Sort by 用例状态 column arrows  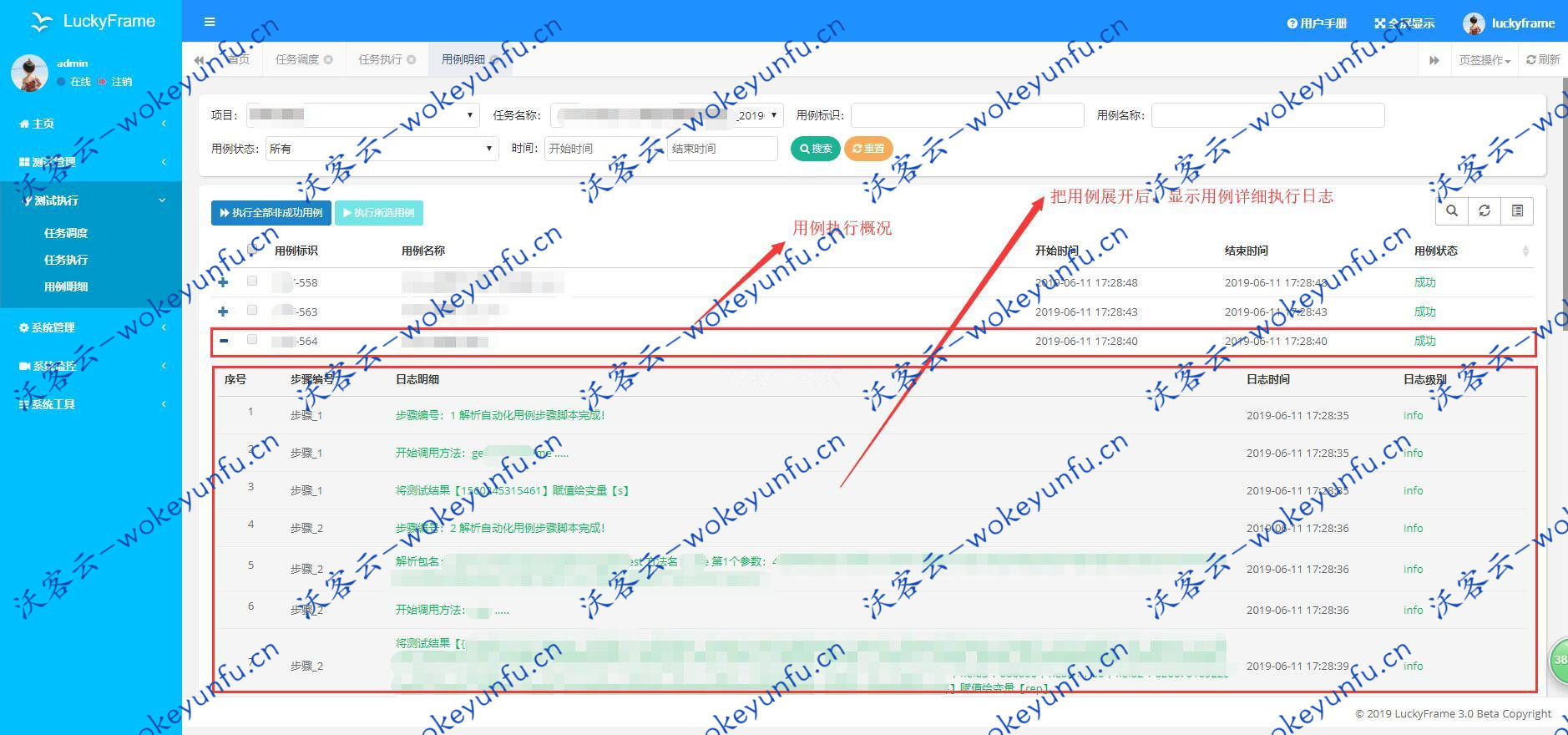[1525, 251]
